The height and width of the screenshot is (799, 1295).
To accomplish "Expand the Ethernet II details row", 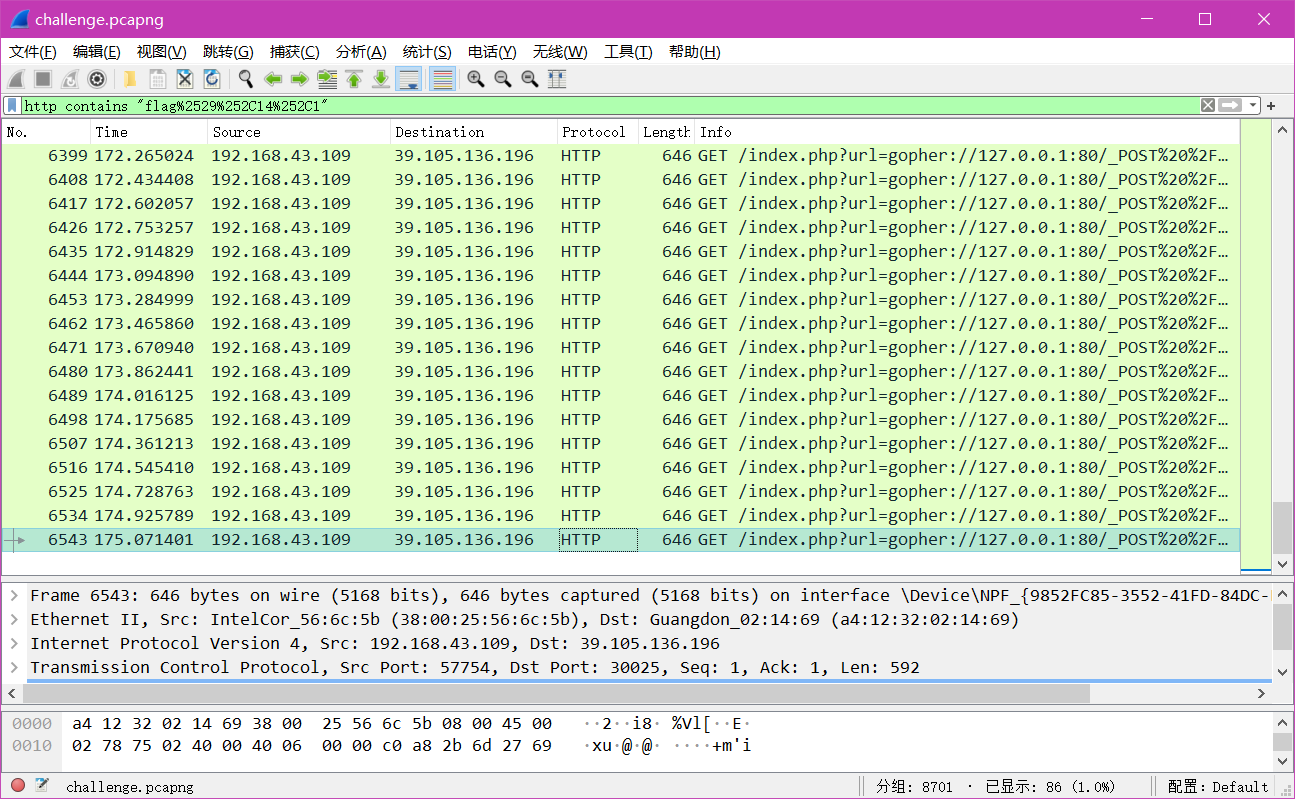I will pos(14,619).
